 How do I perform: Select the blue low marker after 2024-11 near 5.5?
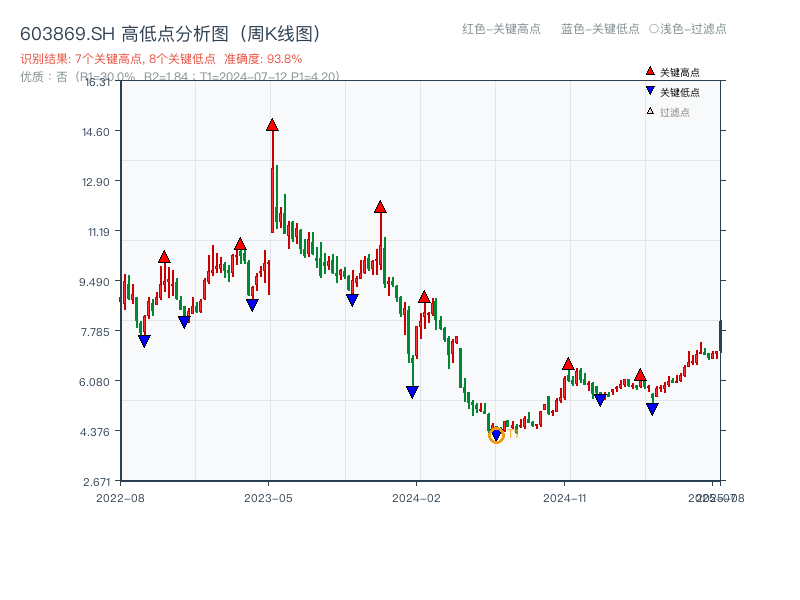(601, 400)
